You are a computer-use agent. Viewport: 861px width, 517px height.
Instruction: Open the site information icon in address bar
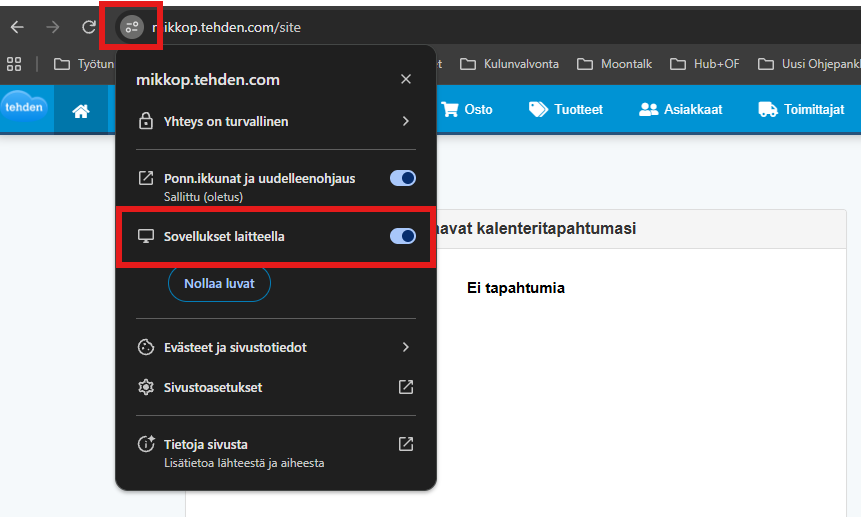tap(132, 27)
